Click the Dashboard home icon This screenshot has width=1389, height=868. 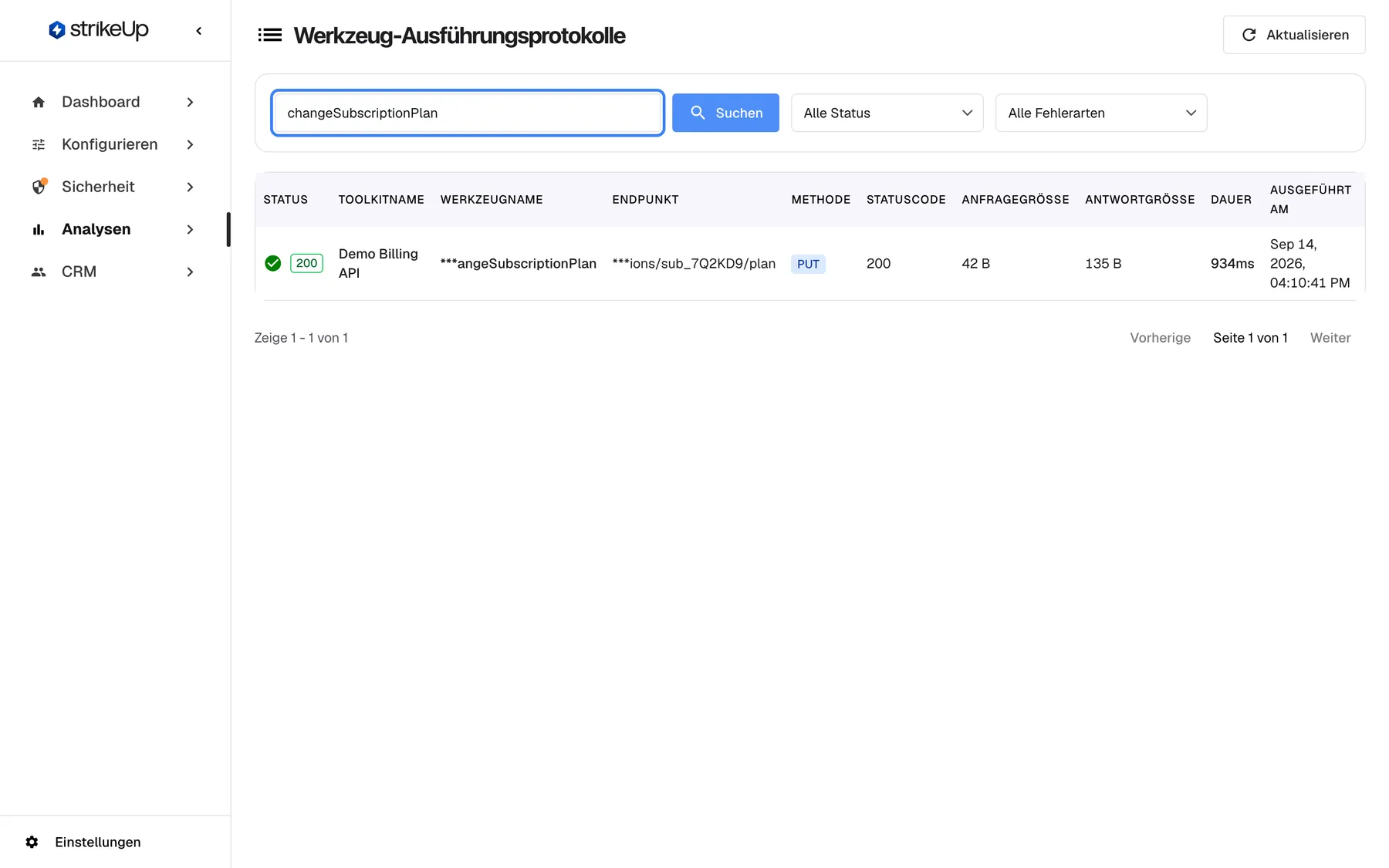click(x=39, y=102)
